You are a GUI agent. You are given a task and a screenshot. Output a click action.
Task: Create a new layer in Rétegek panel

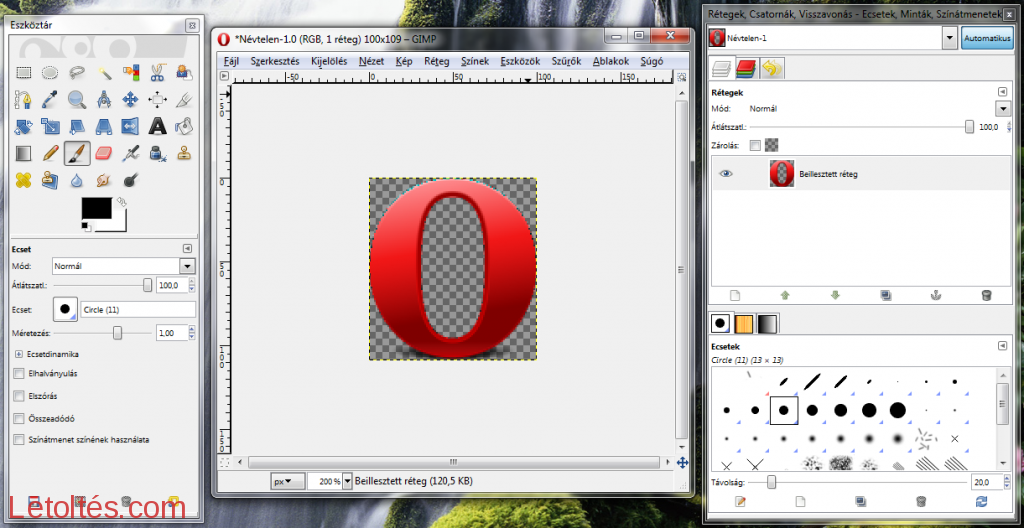[x=735, y=295]
